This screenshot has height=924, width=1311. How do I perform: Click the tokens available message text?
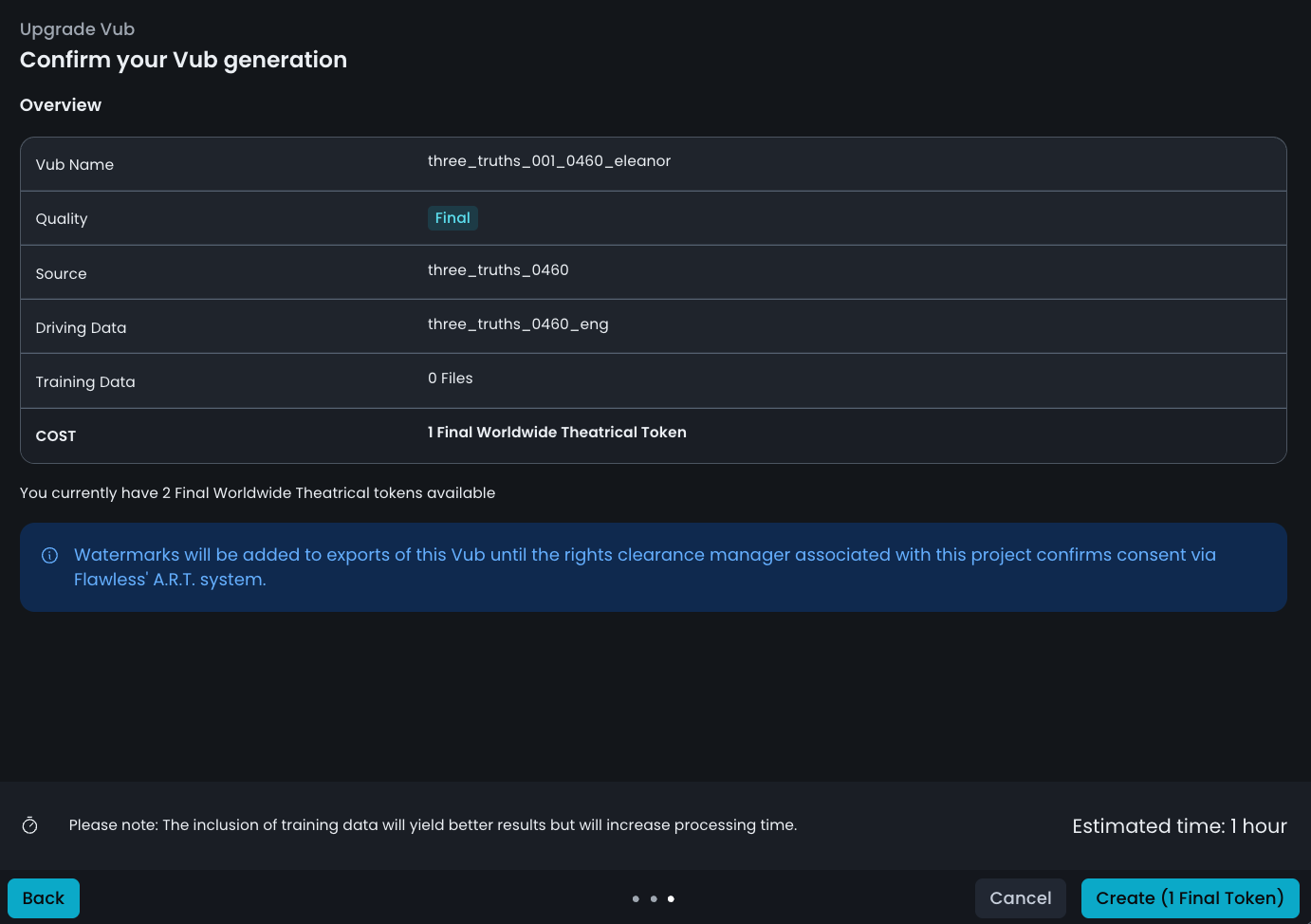pyautogui.click(x=258, y=493)
